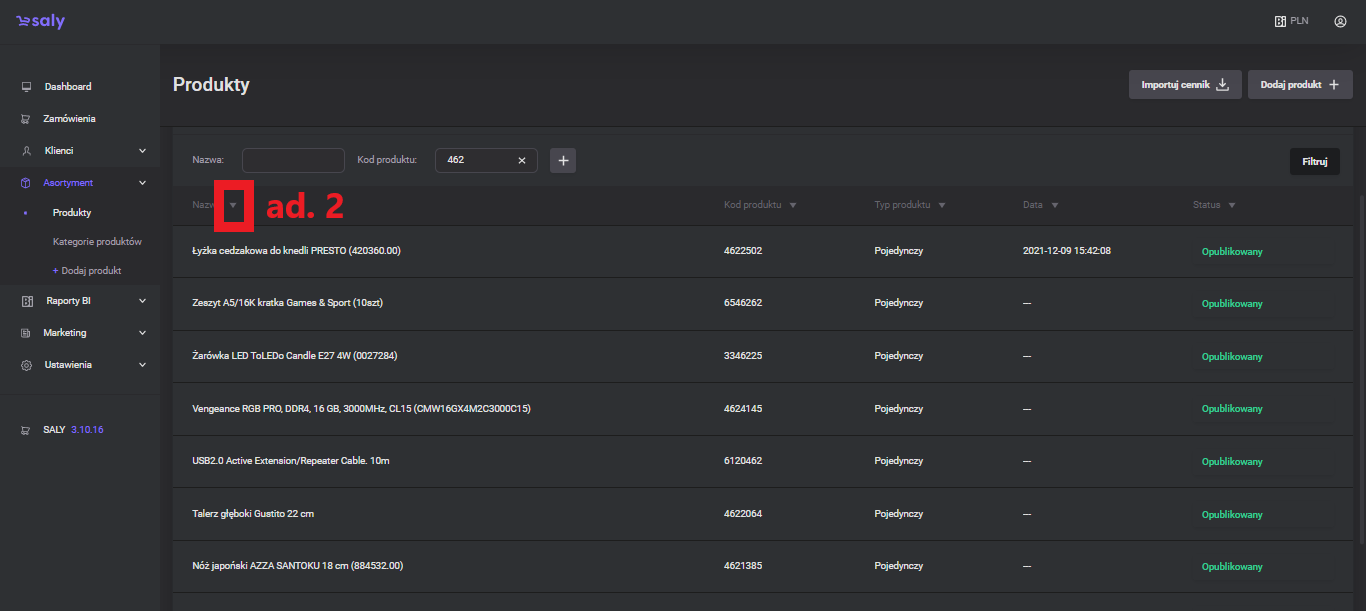This screenshot has height=611, width=1366.
Task: Open the user account profile icon
Action: 1340,21
